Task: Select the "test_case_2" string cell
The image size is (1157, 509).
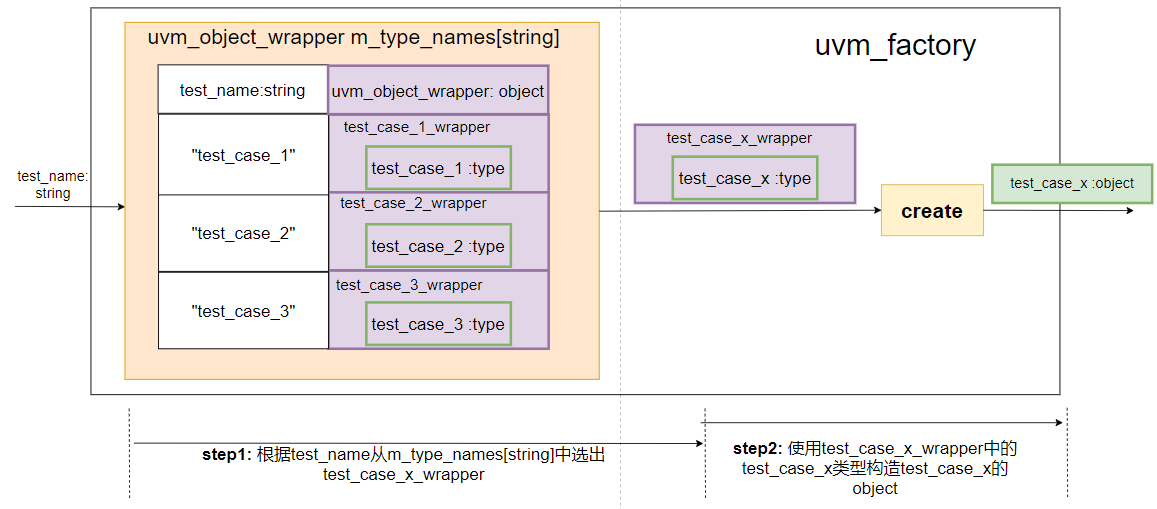Action: click(x=243, y=233)
